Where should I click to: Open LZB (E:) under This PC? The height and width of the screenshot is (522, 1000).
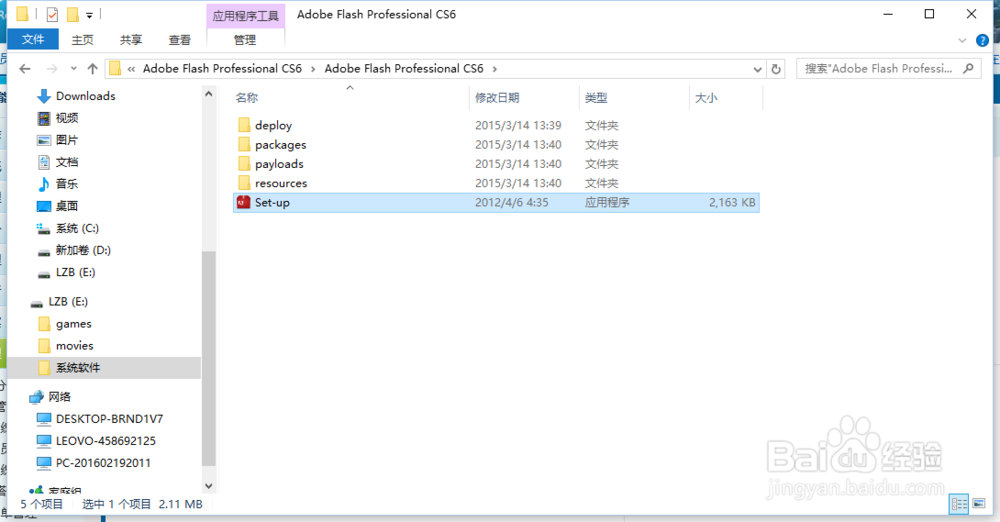click(75, 272)
